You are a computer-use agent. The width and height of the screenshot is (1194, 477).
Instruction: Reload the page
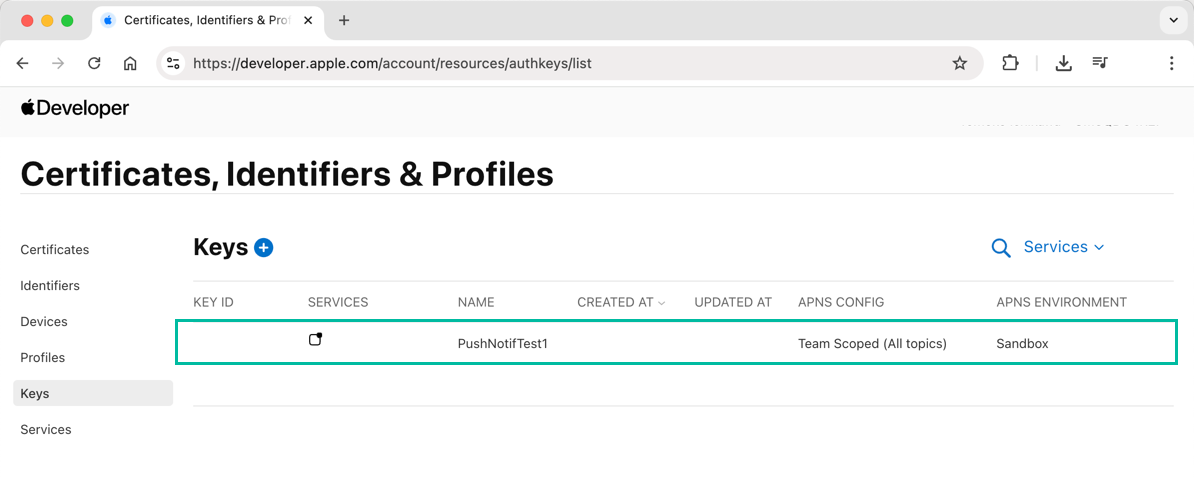(x=94, y=63)
